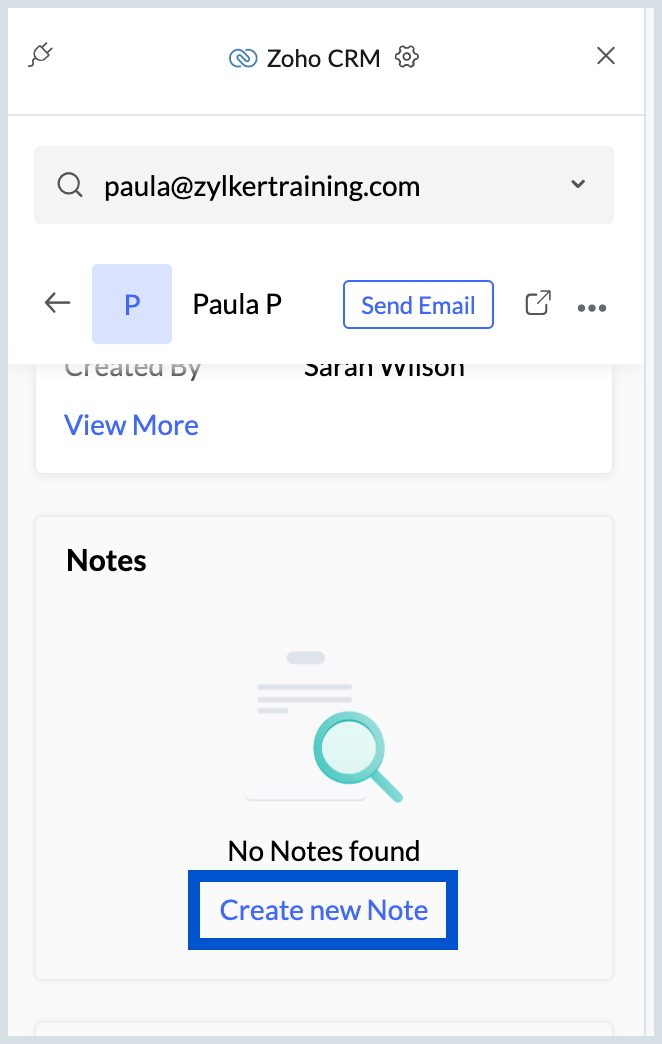
Task: Click the No Notes found message
Action: pos(324,851)
